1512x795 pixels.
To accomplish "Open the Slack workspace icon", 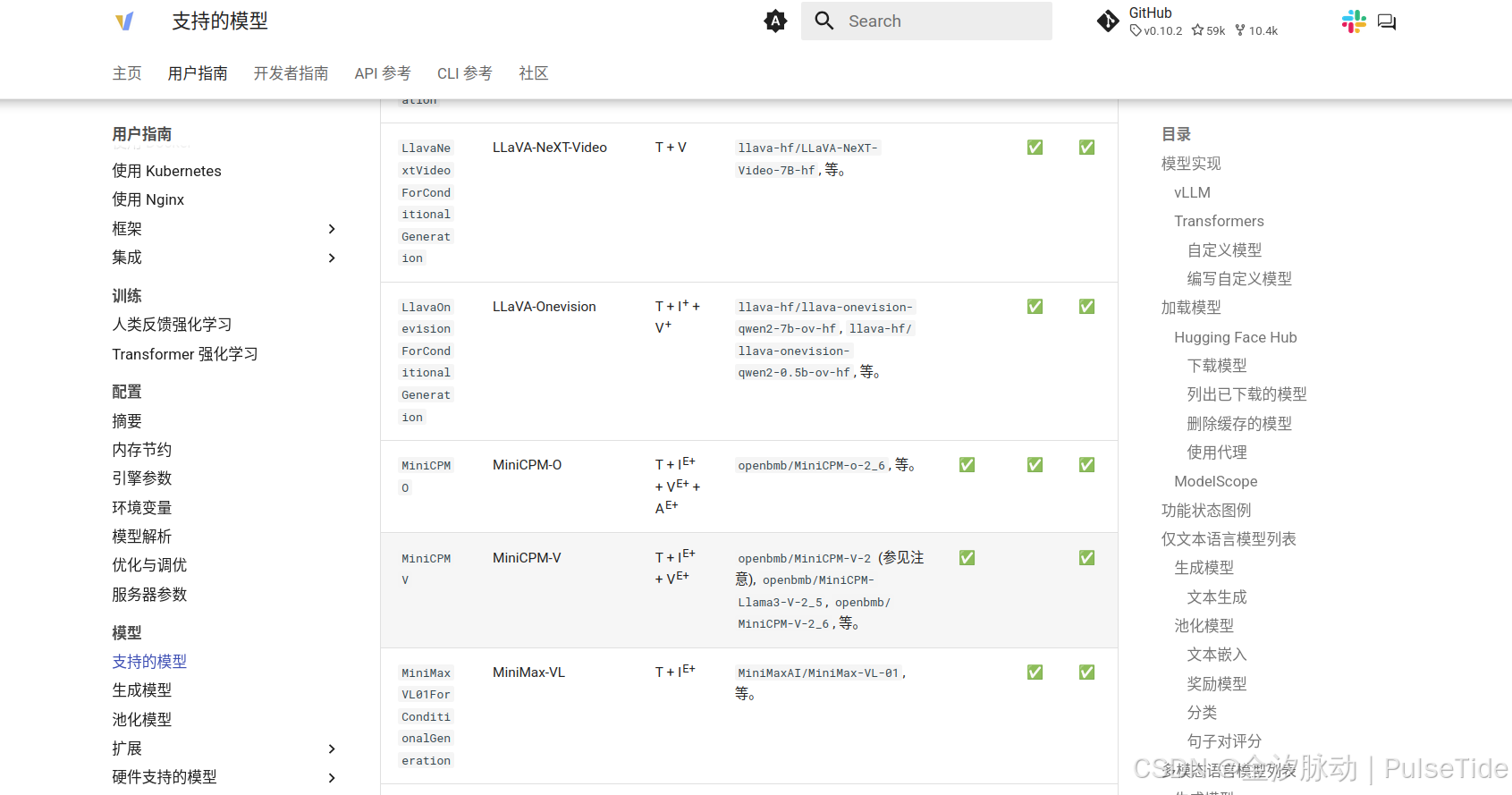I will pos(1354,21).
